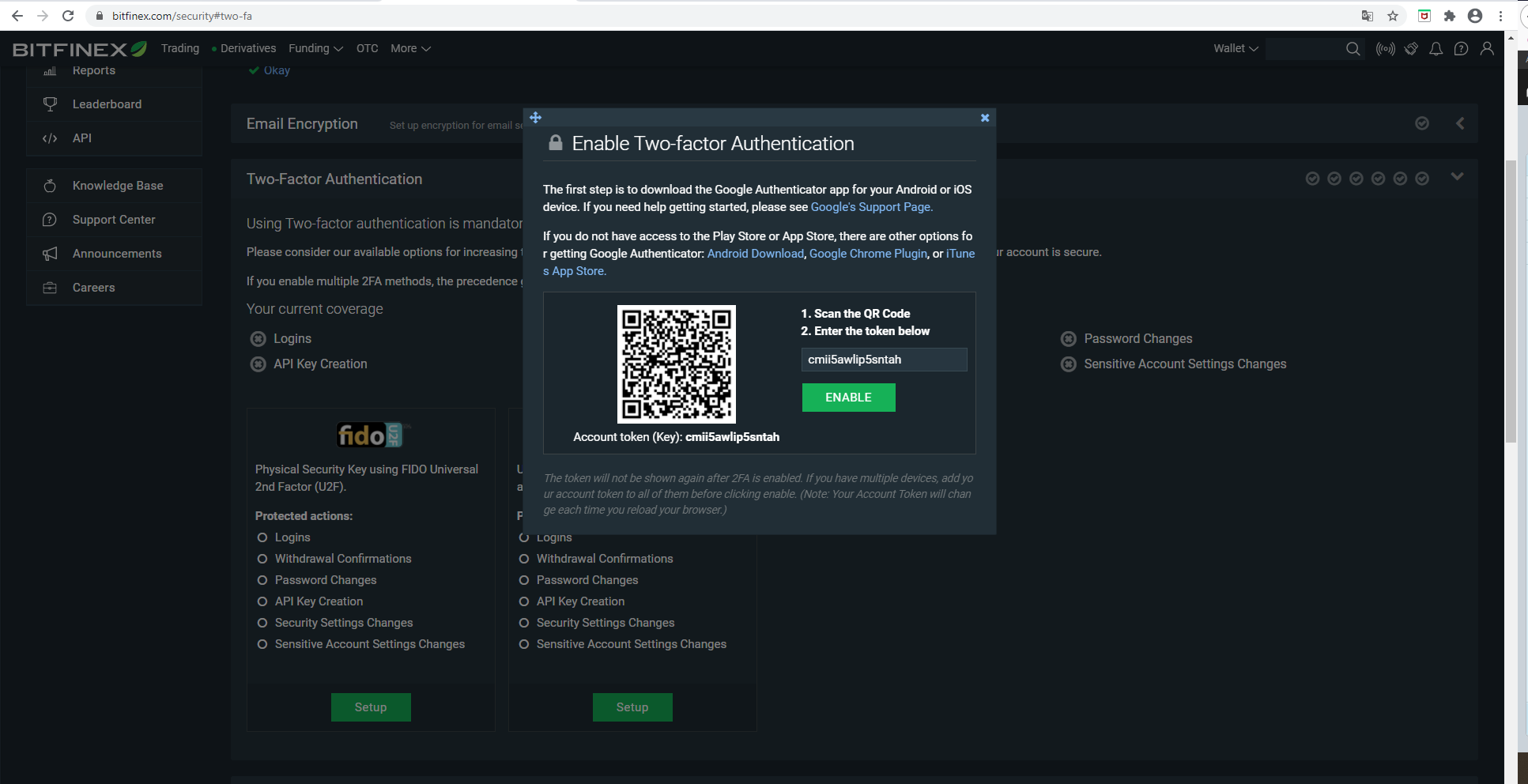Close the Enable Two-factor Authentication dialog

coord(985,118)
